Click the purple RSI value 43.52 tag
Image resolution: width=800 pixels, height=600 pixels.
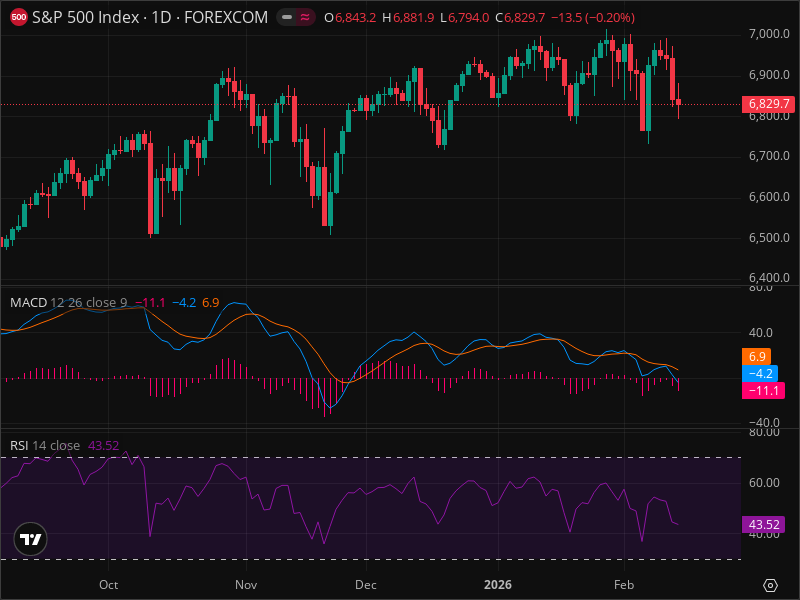(x=763, y=524)
